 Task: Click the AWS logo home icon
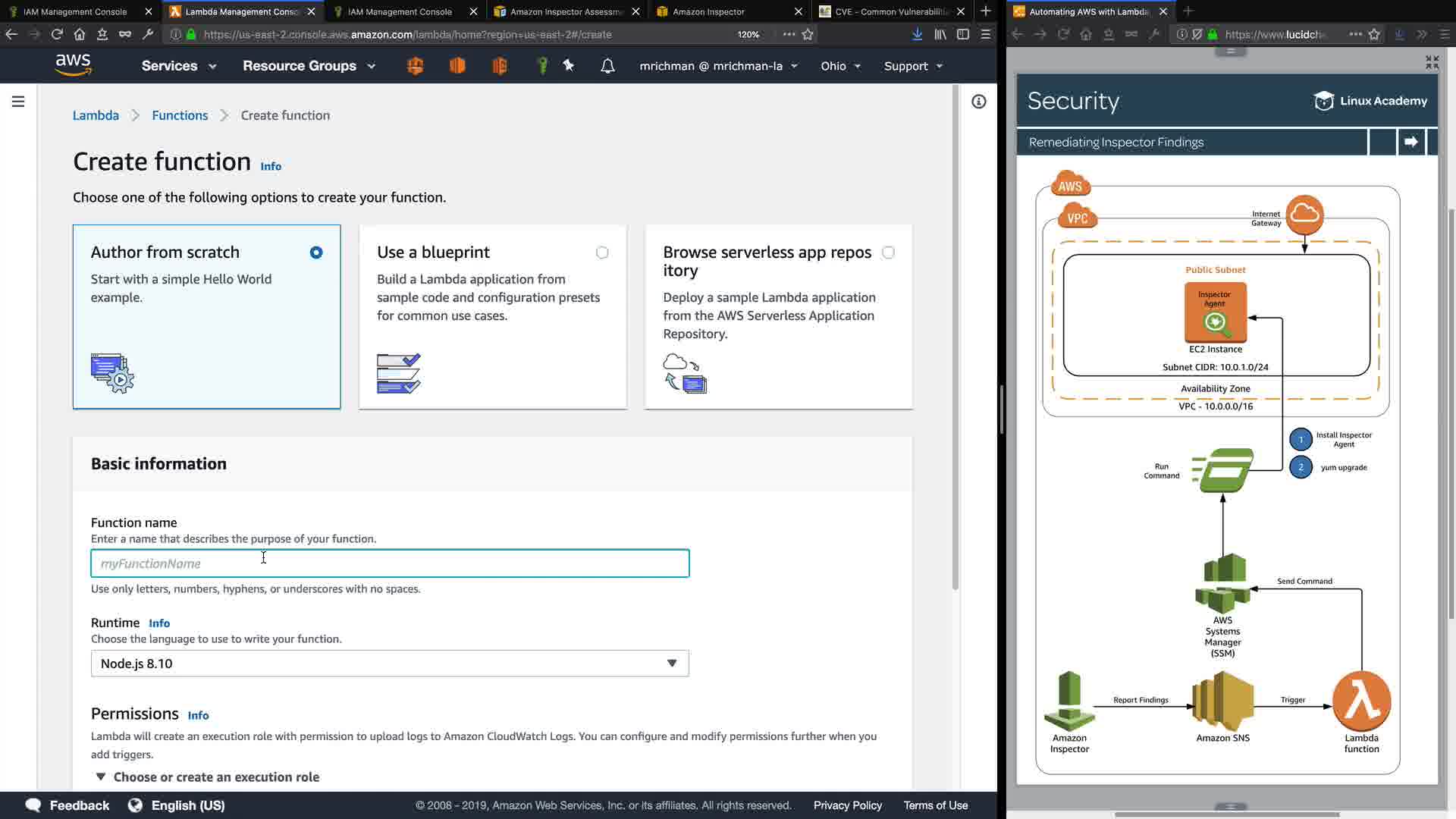click(74, 65)
